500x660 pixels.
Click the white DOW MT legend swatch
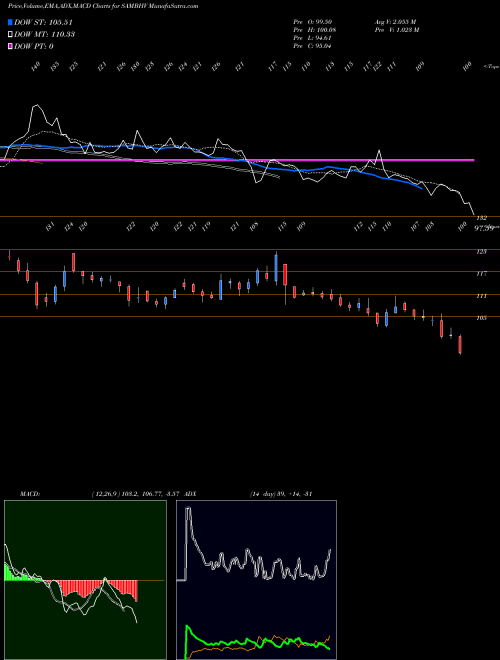click(x=11, y=34)
